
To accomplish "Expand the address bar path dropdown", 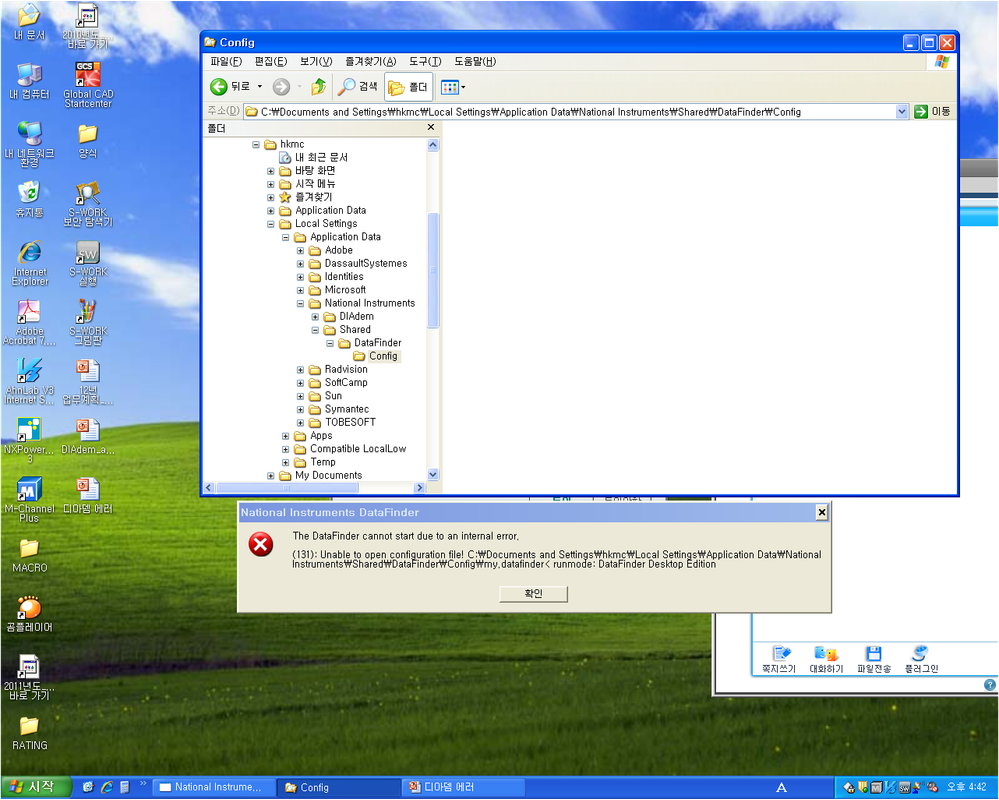I will [x=902, y=112].
